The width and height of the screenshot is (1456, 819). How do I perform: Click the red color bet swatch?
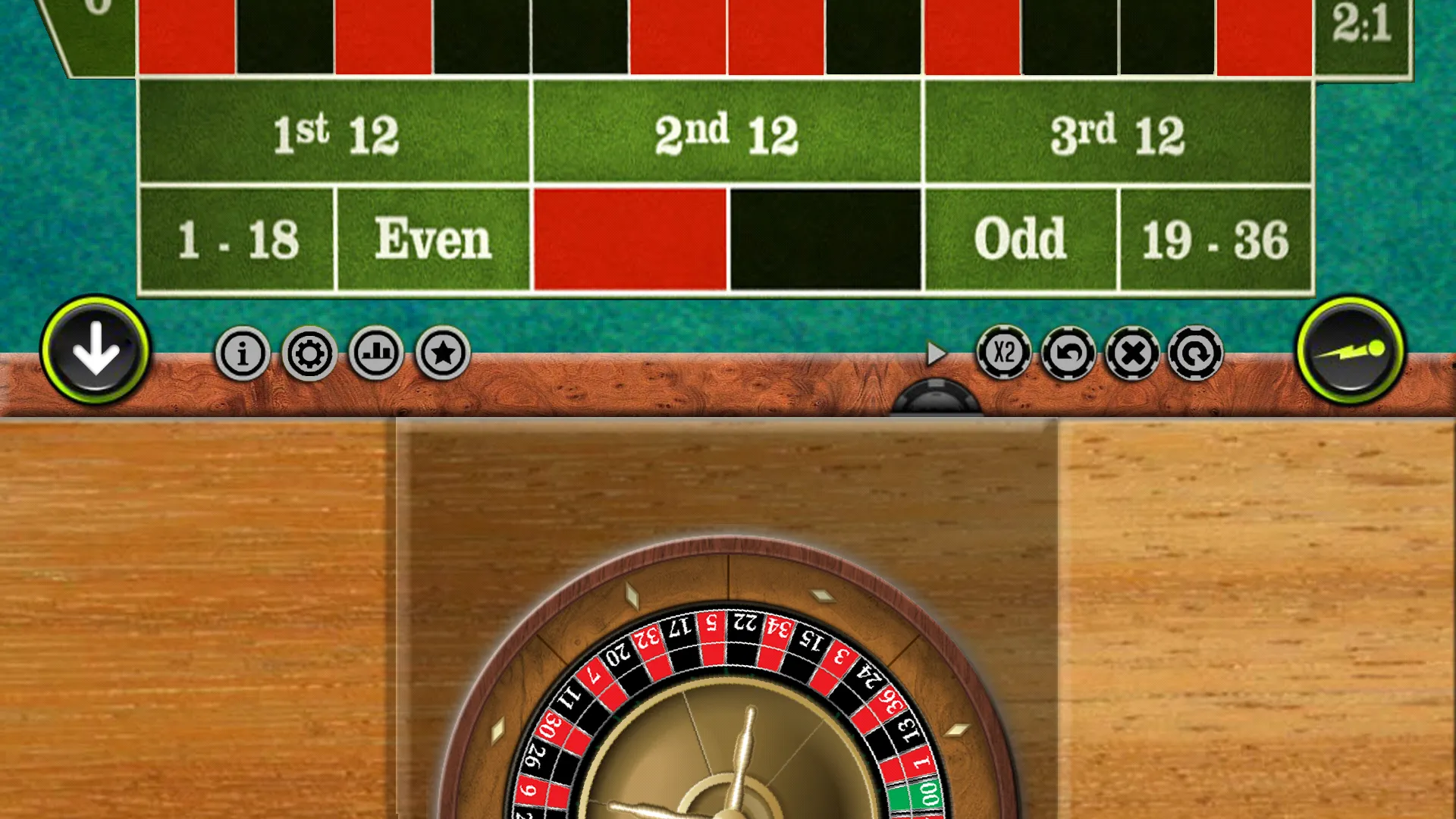[x=630, y=241]
